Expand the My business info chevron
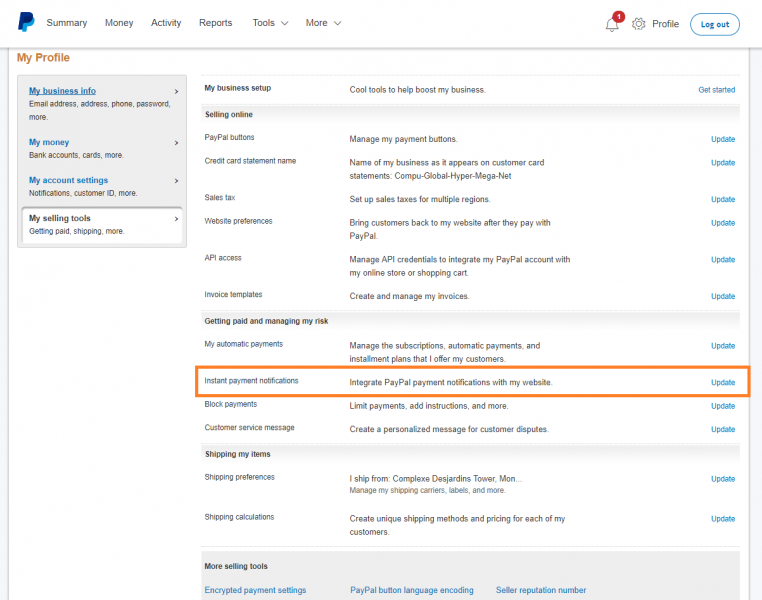This screenshot has height=600, width=762. pyautogui.click(x=176, y=91)
